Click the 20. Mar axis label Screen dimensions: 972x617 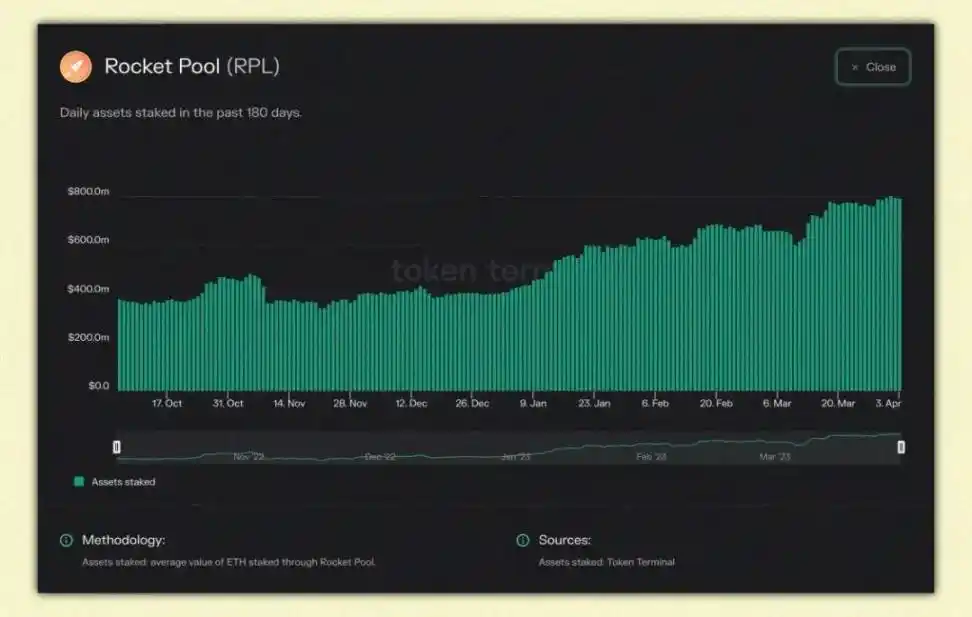pyautogui.click(x=838, y=403)
